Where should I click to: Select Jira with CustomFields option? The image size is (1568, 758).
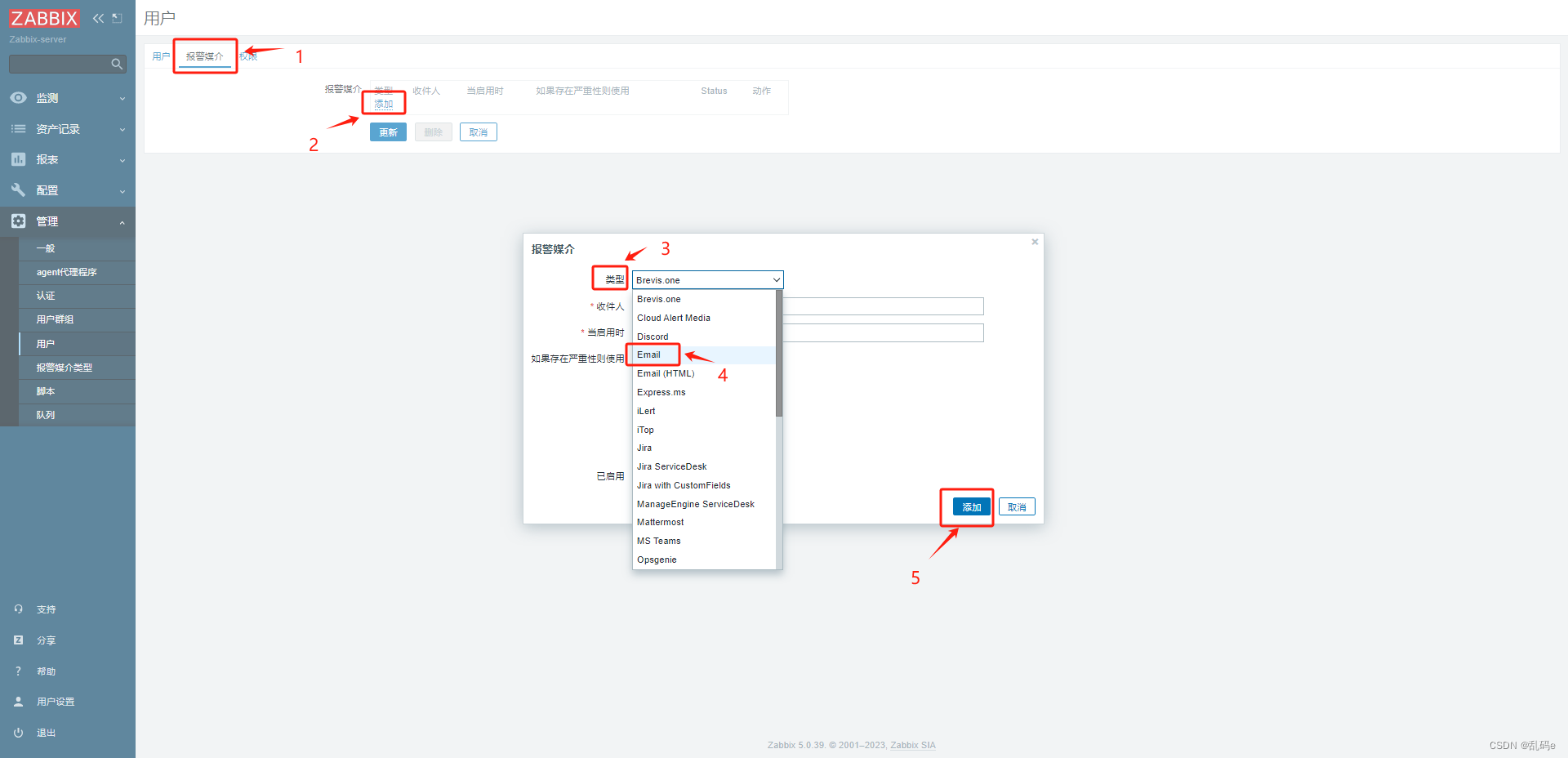coord(704,486)
